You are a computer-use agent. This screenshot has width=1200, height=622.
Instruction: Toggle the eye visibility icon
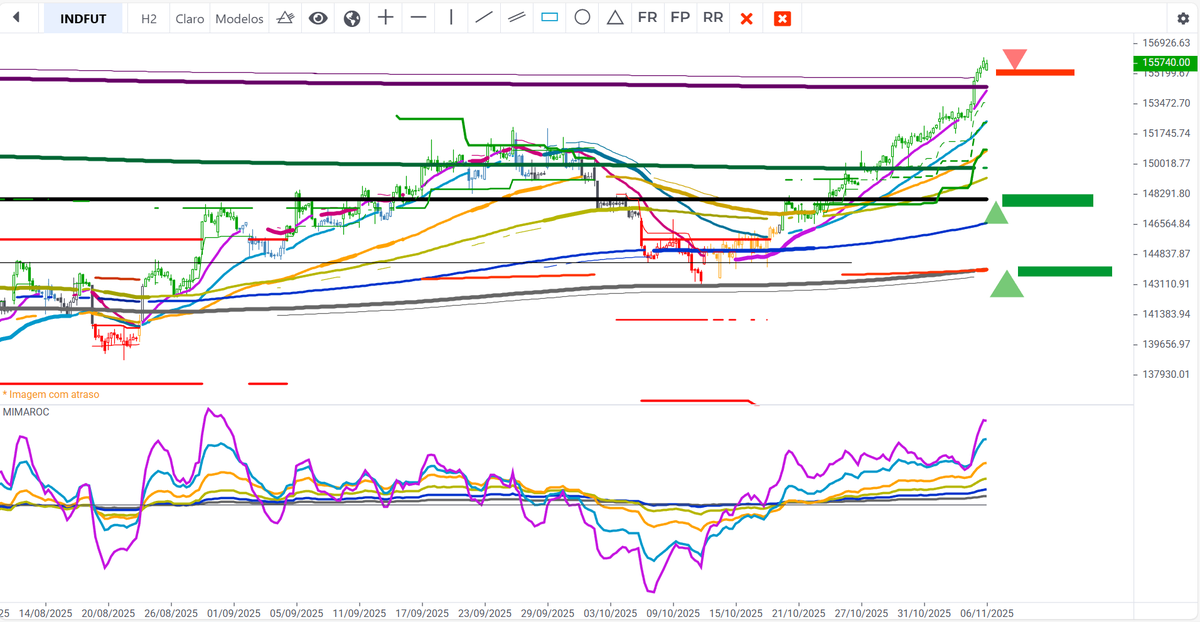pos(318,18)
